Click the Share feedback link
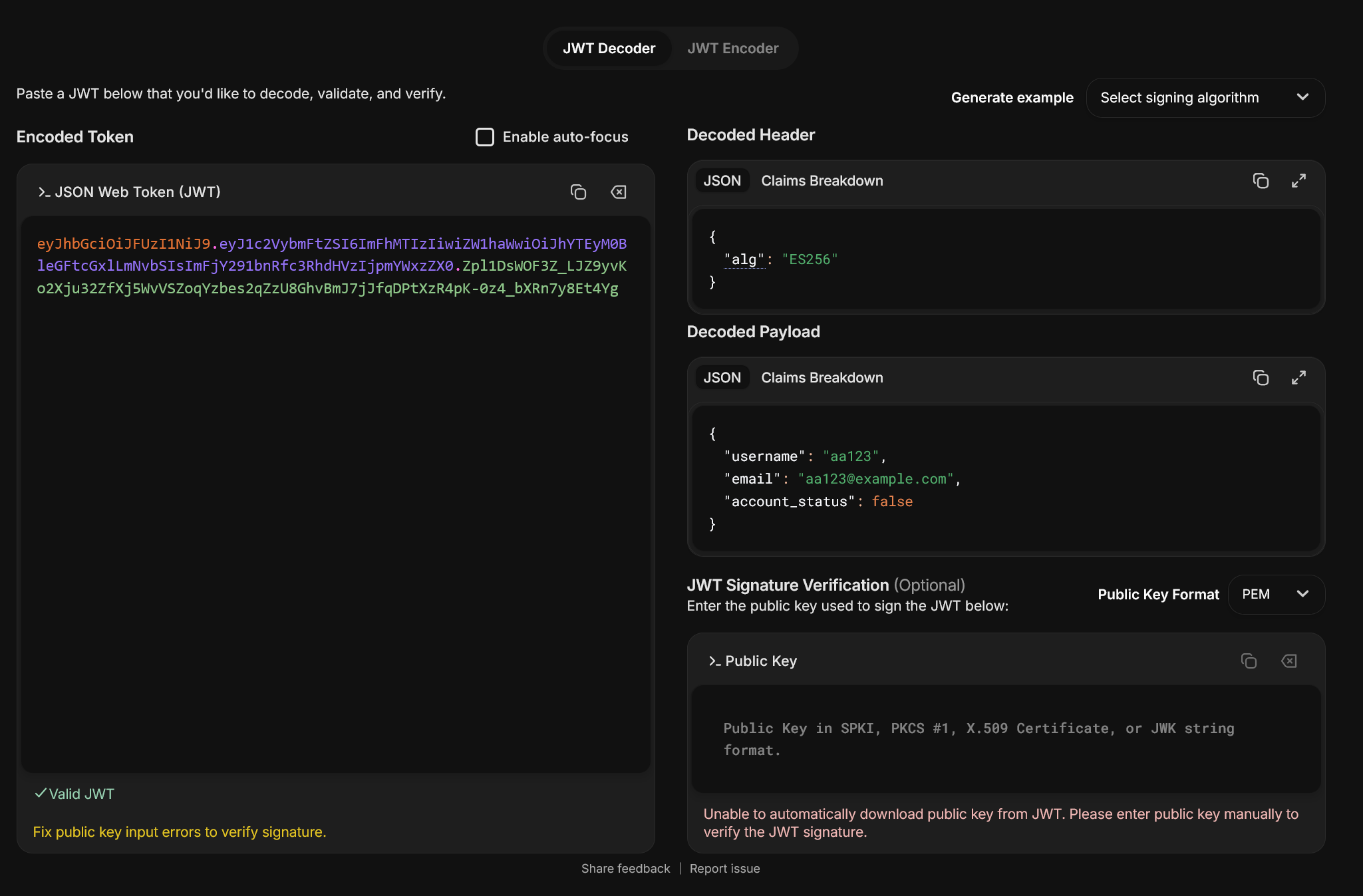 click(x=625, y=869)
